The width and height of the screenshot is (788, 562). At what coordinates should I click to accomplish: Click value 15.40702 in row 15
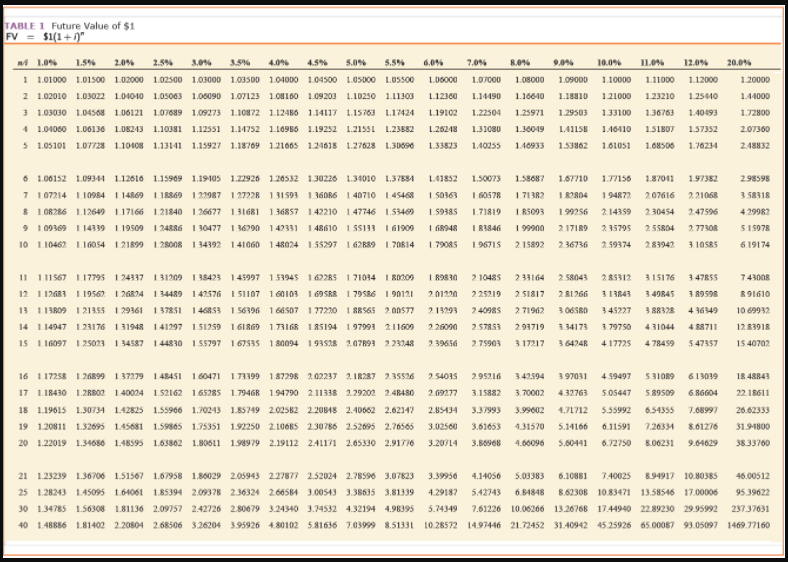[753, 344]
